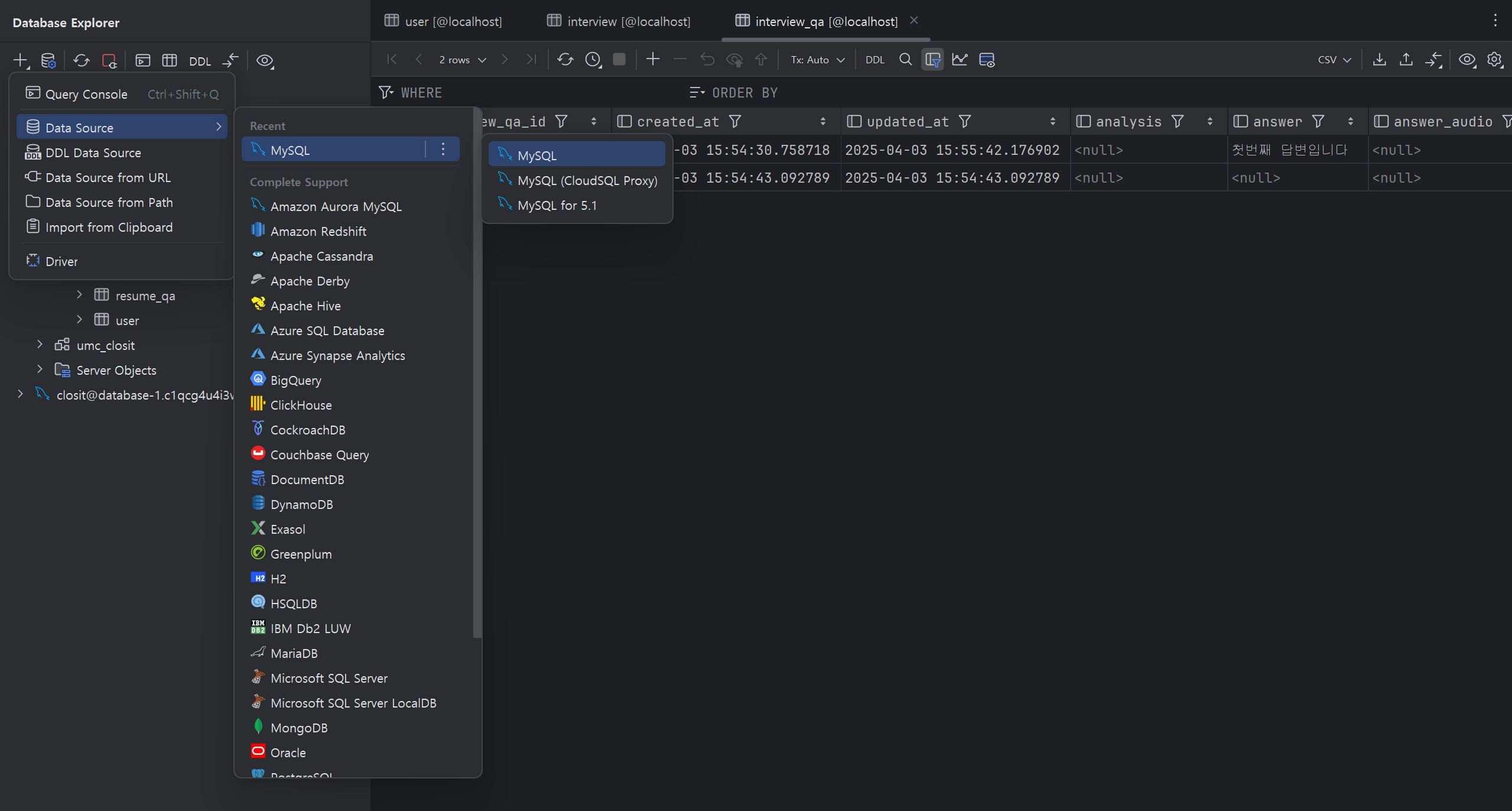Open the Tx: Auto transaction dropdown

point(817,60)
